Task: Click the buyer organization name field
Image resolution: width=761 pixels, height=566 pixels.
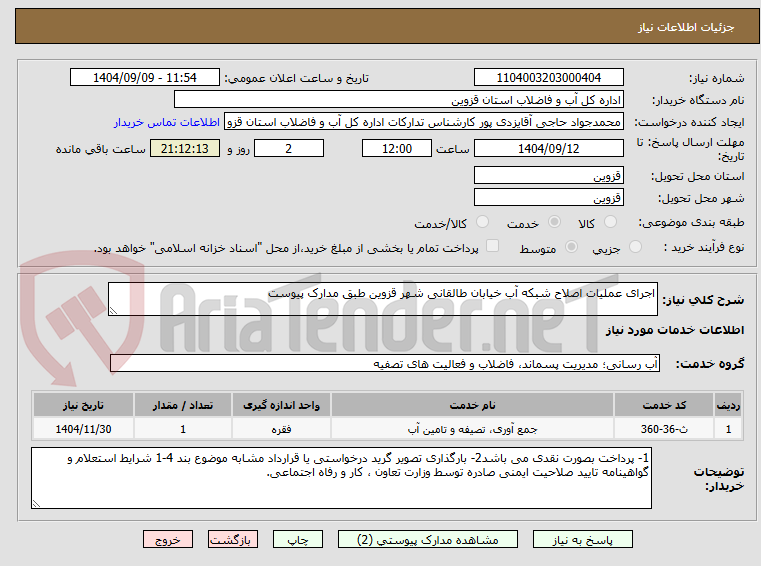Action: tap(398, 100)
